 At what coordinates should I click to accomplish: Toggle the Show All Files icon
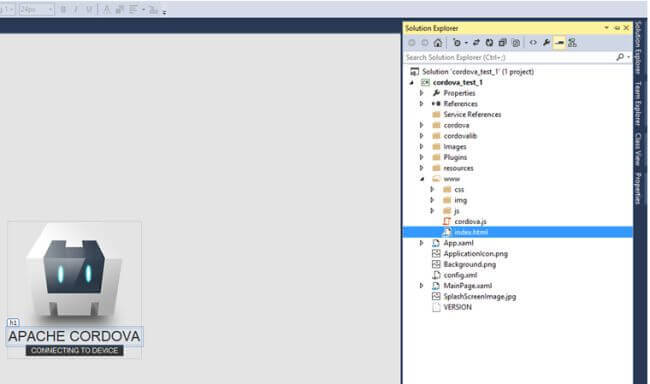[x=516, y=43]
